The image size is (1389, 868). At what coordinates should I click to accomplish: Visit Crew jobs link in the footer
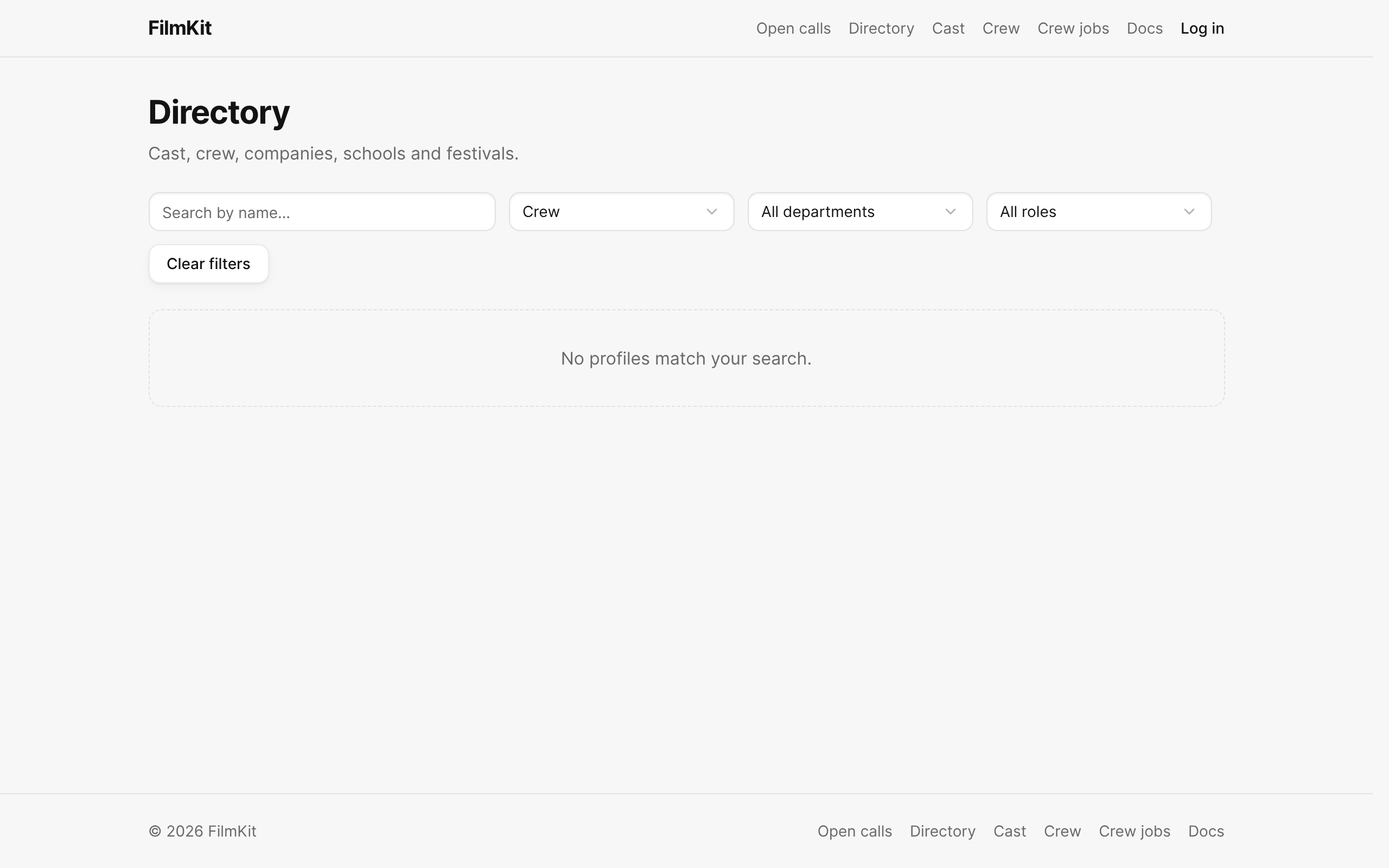(x=1134, y=831)
